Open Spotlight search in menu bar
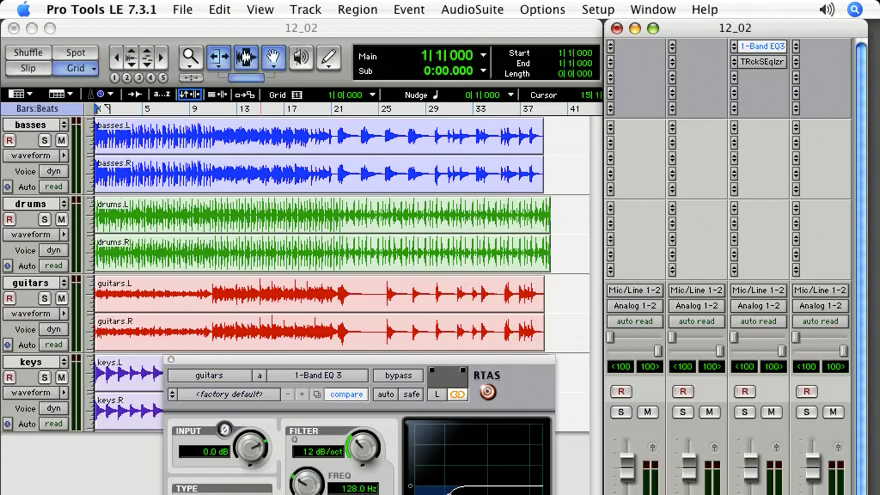Screen dimensions: 880x495 click(x=854, y=10)
